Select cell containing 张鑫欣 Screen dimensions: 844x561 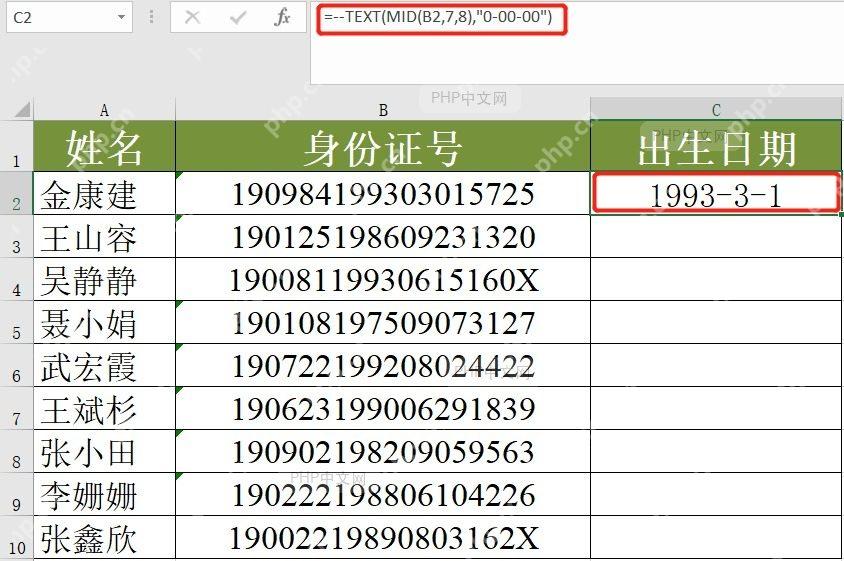pos(104,537)
